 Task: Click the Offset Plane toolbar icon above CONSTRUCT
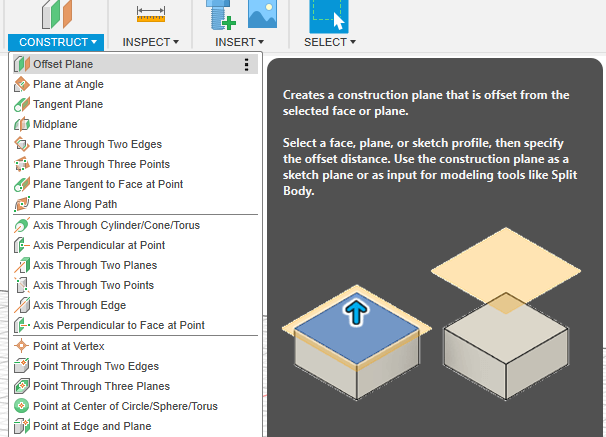pos(57,15)
